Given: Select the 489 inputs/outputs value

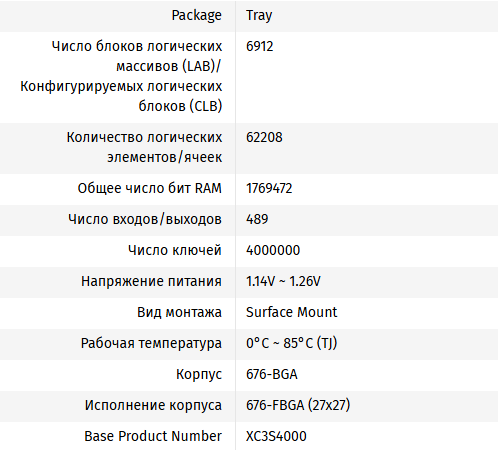Looking at the screenshot, I should (257, 219).
